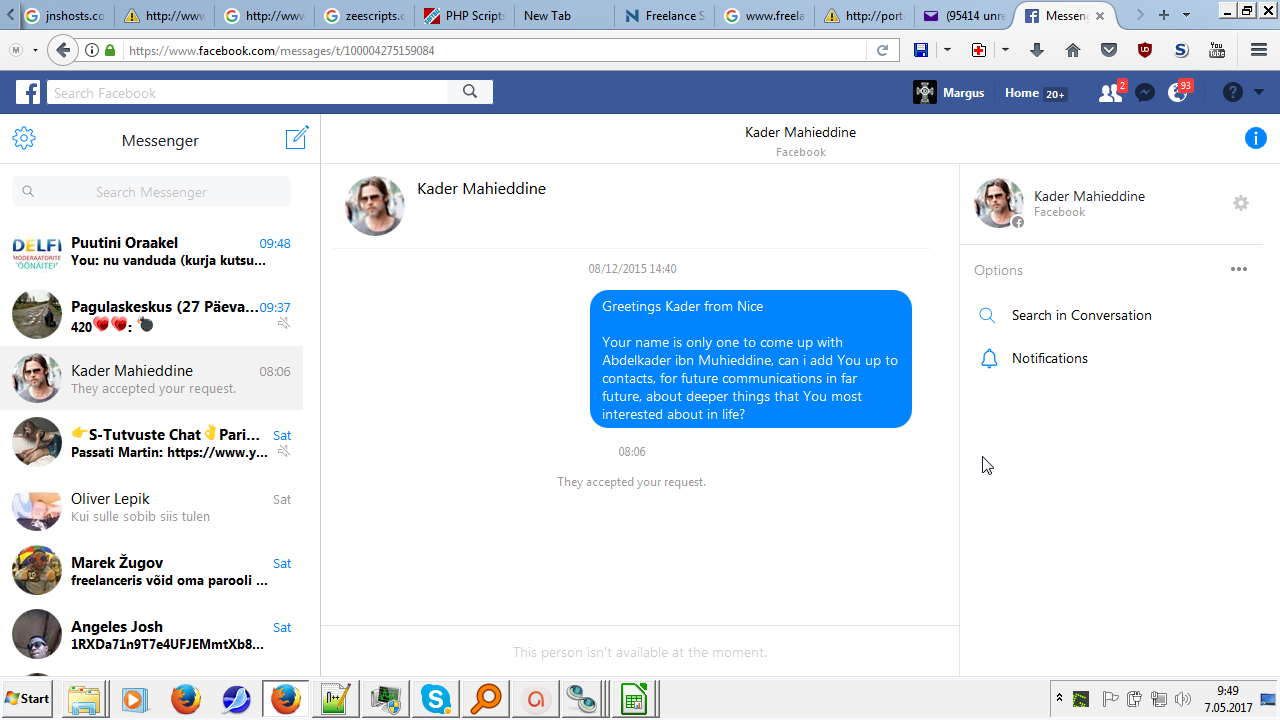
Task: Open the Firefox hamburger menu
Action: [1259, 50]
